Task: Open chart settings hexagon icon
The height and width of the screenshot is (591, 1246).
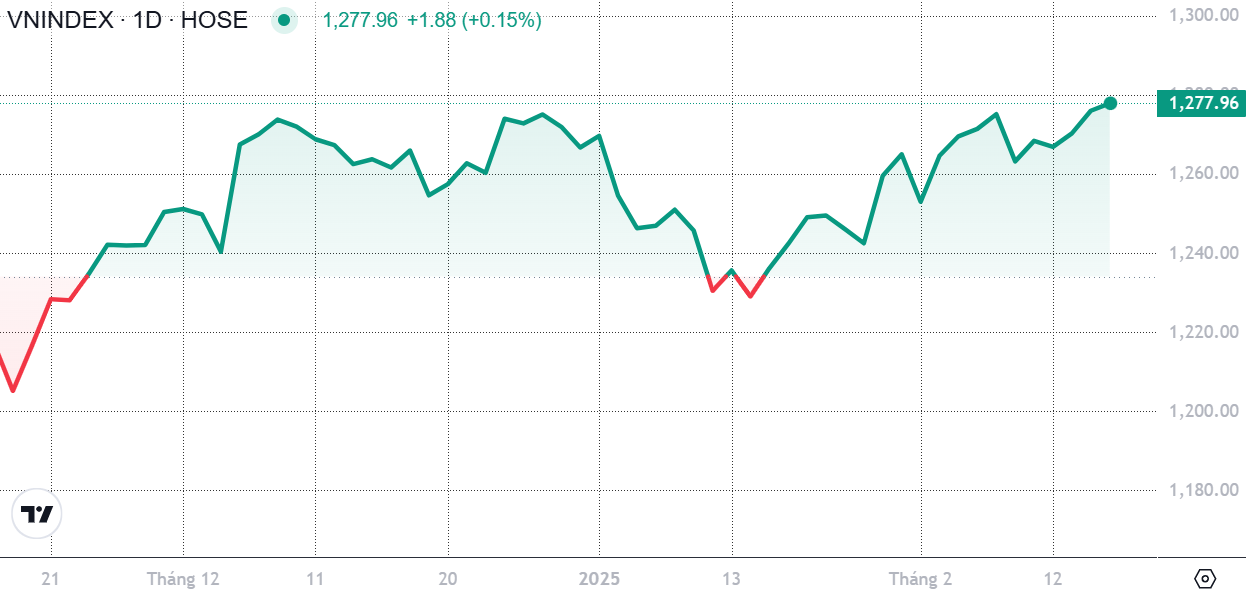Action: coord(1205,579)
